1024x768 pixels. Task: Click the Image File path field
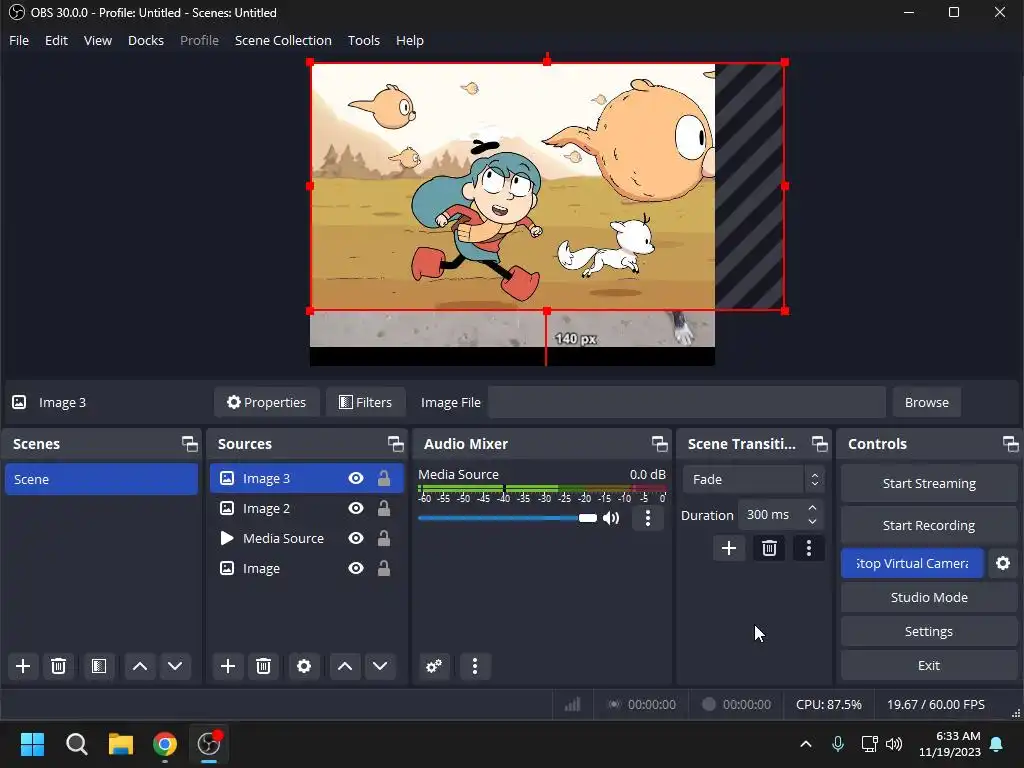pyautogui.click(x=687, y=402)
